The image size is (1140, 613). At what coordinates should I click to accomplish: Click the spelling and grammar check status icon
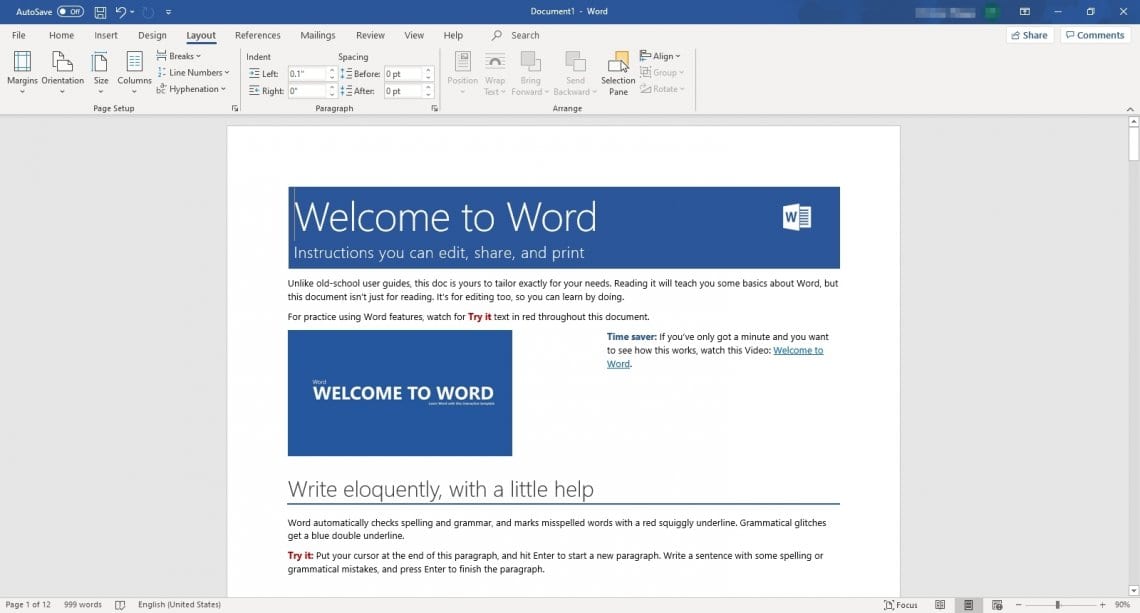119,604
